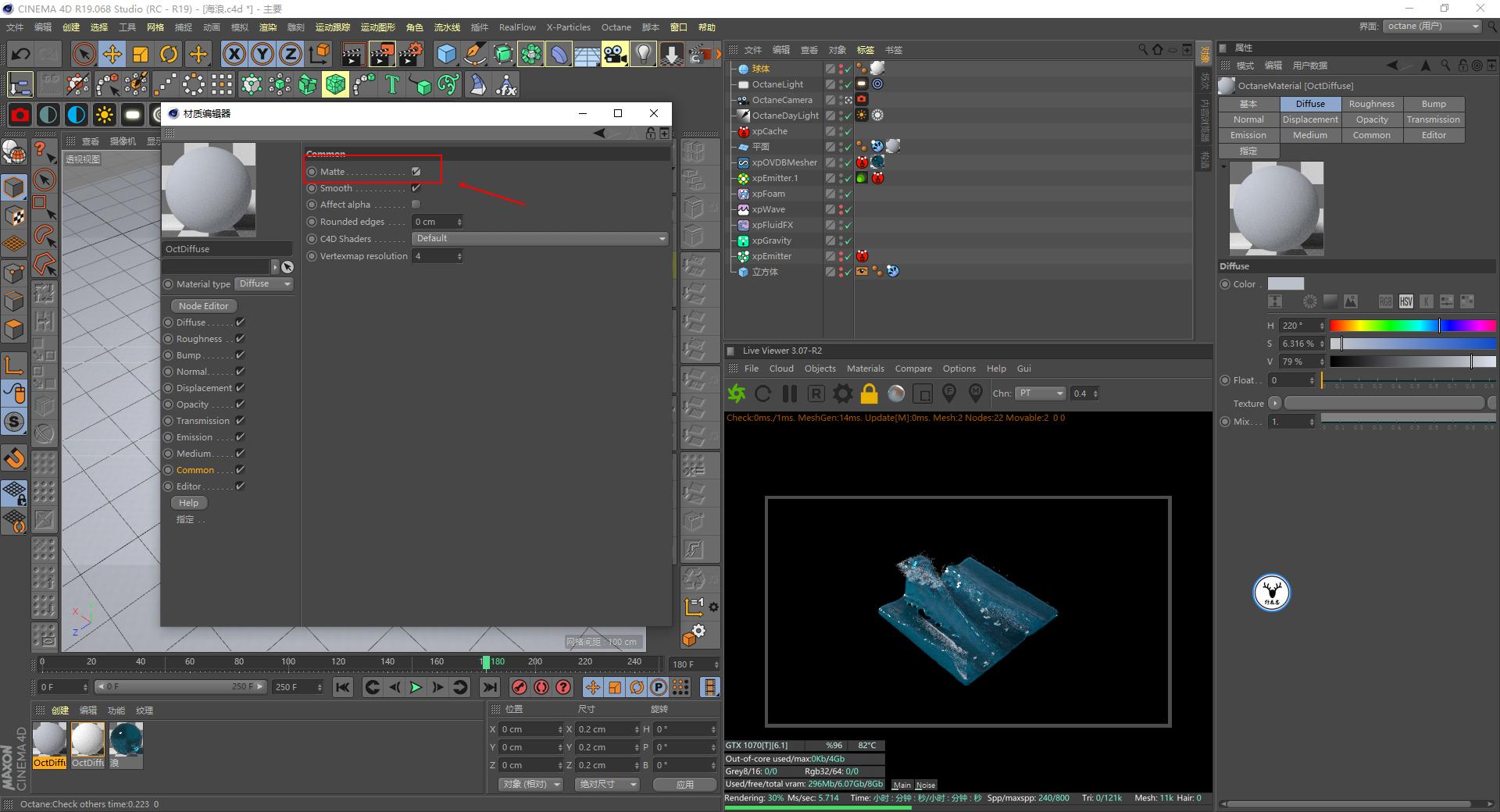The image size is (1500, 812).
Task: Disable the Smooth checkbox
Action: point(416,188)
